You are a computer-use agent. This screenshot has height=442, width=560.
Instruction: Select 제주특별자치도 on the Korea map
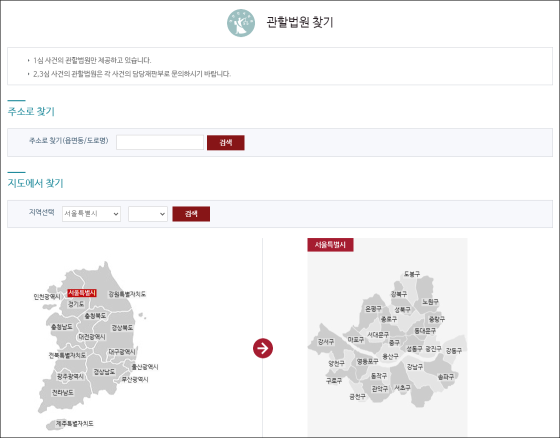tap(74, 423)
